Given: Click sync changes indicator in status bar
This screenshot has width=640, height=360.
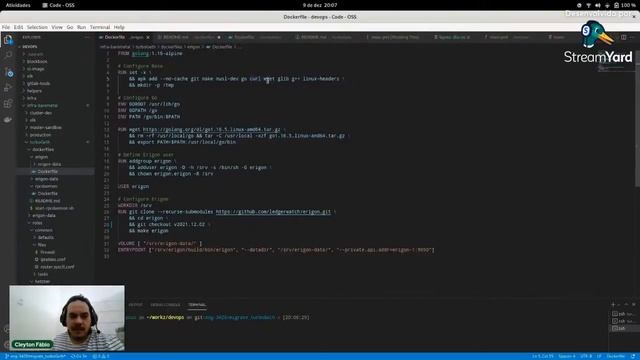Looking at the screenshot, I should (x=79, y=356).
